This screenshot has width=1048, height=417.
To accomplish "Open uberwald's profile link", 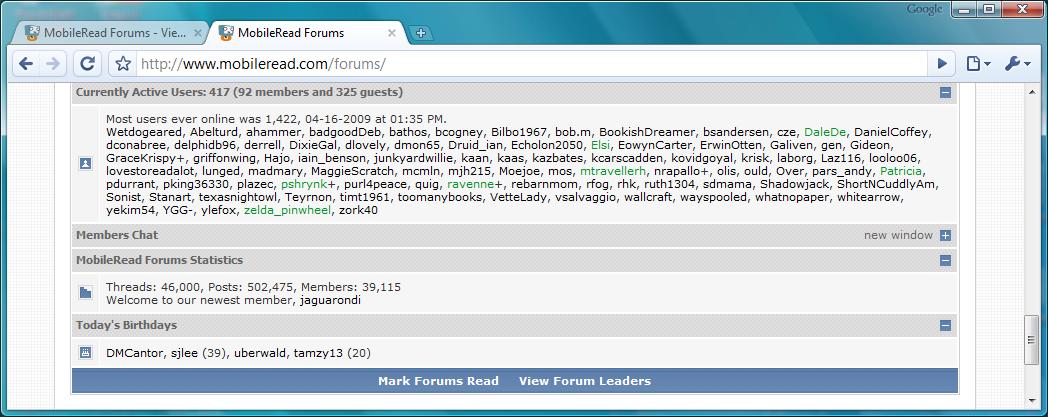I will click(x=260, y=353).
